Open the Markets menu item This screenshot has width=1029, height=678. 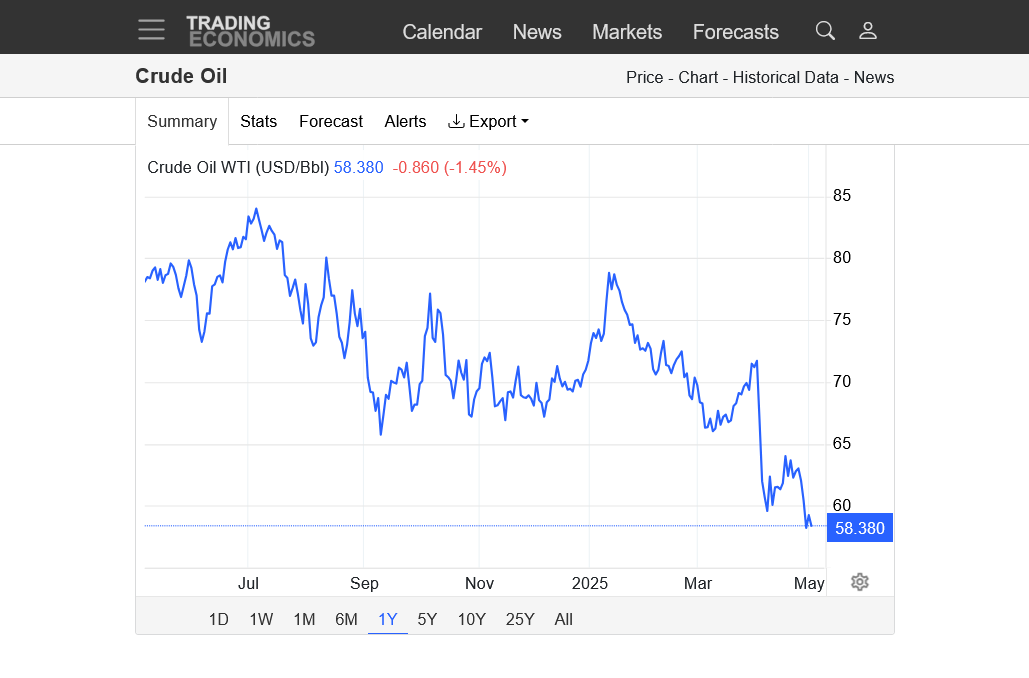pos(627,32)
